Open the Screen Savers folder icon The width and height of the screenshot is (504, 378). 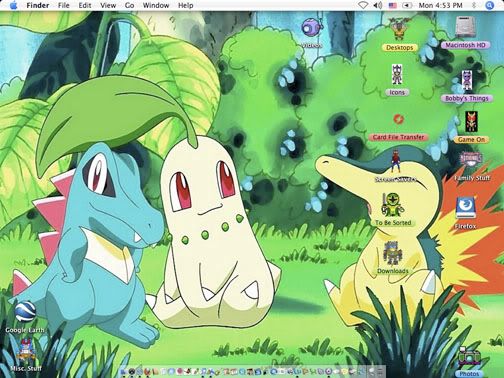(x=395, y=161)
